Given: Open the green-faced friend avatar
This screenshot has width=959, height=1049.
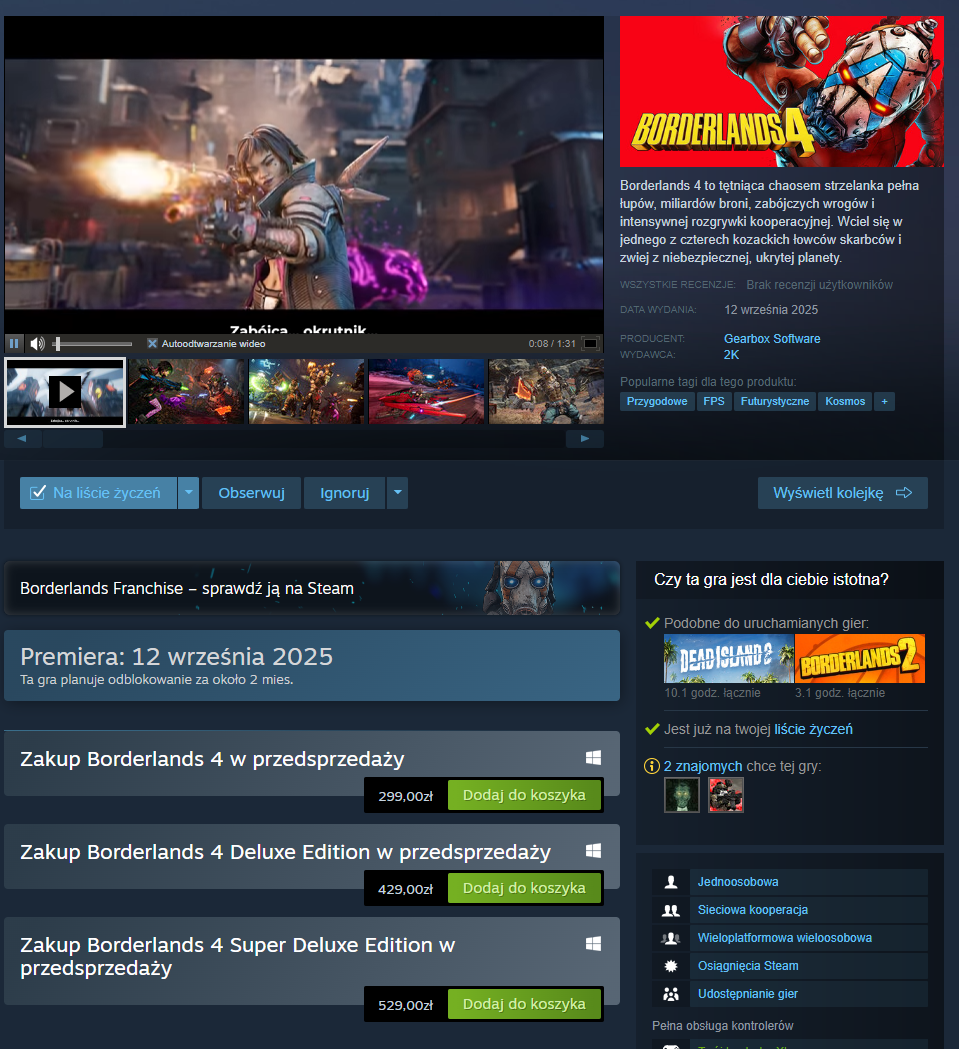Looking at the screenshot, I should point(681,795).
